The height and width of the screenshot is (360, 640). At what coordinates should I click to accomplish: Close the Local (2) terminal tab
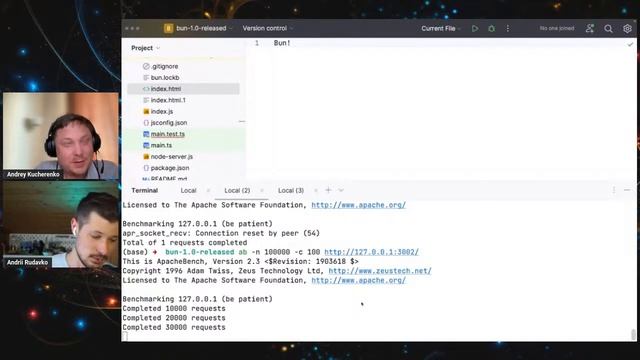click(x=262, y=191)
